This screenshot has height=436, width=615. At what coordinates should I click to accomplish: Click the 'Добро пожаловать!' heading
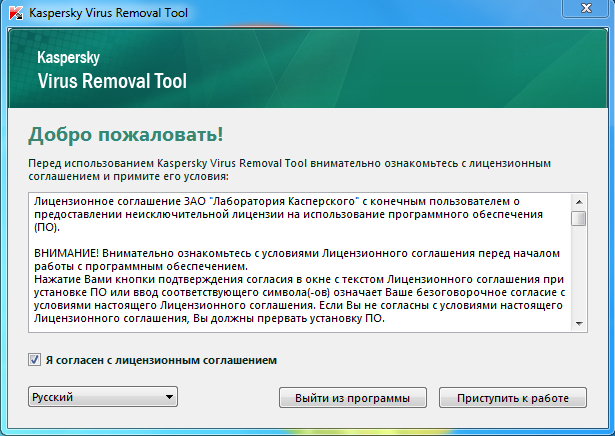point(126,134)
